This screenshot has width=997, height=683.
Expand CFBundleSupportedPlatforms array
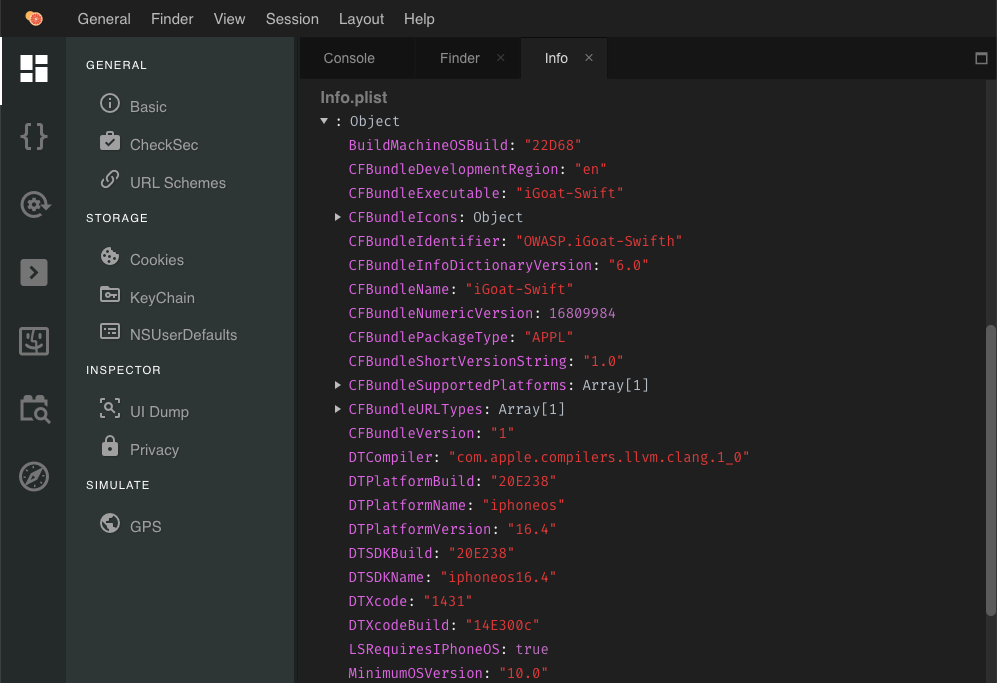pyautogui.click(x=338, y=385)
